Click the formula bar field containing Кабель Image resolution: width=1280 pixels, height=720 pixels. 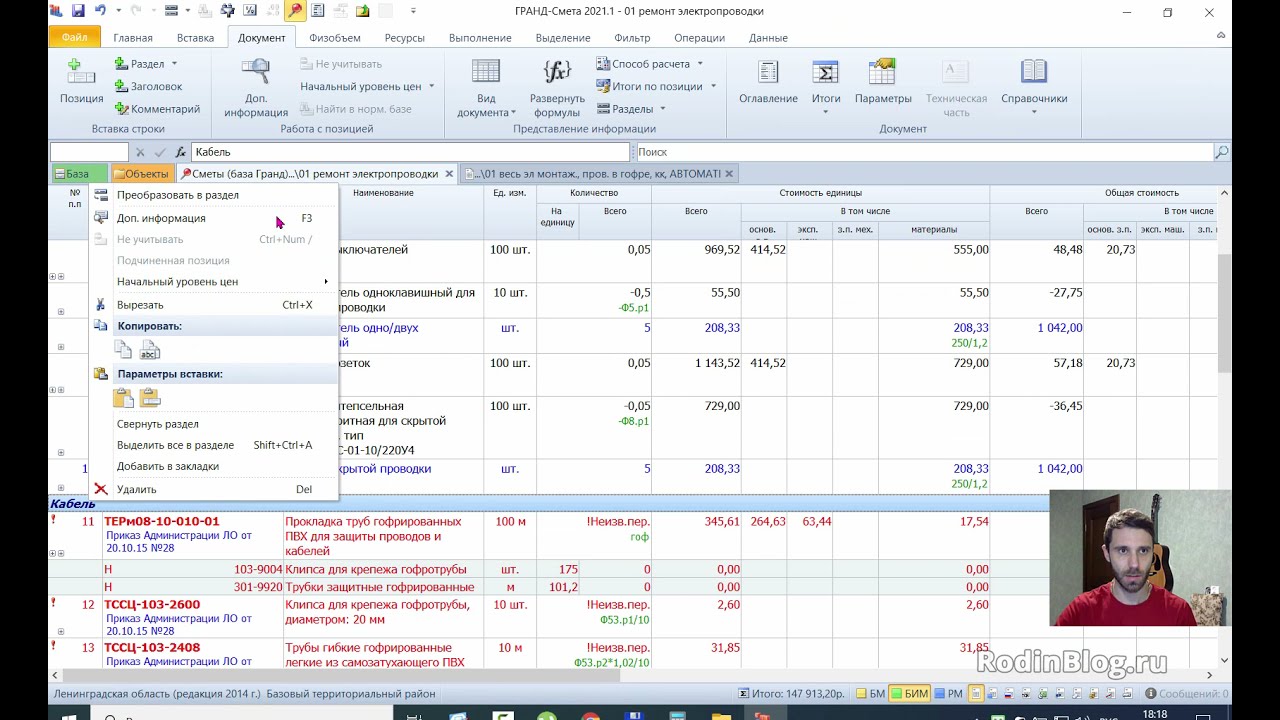410,152
